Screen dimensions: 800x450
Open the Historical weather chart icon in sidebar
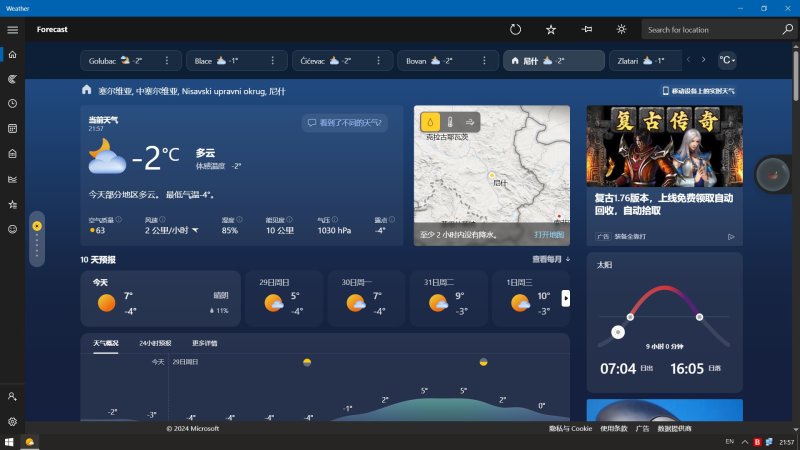tap(13, 179)
